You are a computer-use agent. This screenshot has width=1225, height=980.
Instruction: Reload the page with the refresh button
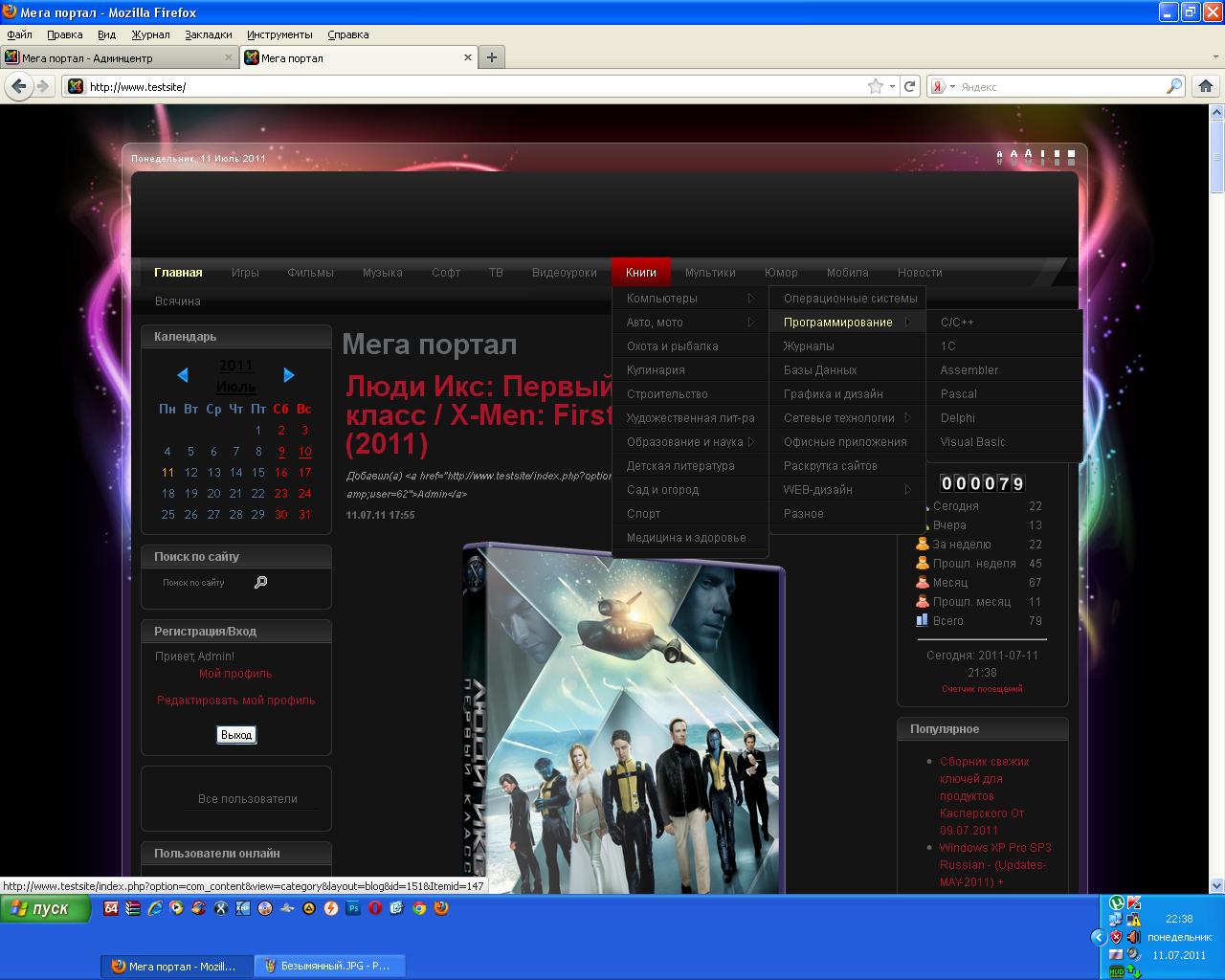click(910, 86)
